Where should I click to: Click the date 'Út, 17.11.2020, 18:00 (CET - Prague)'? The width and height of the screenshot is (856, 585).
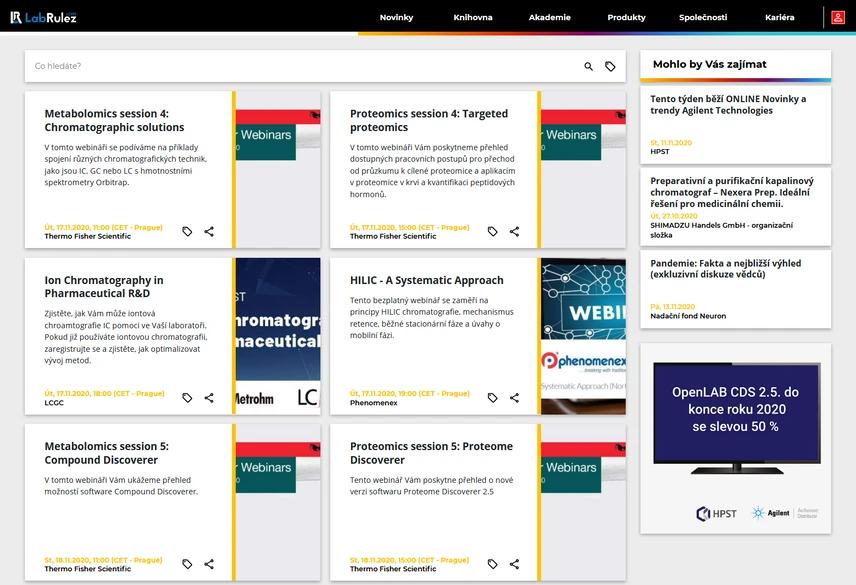[x=104, y=393]
